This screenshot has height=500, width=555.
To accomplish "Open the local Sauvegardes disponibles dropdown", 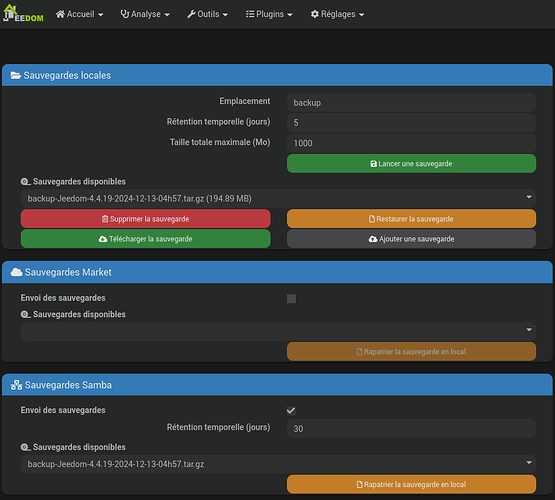I will (x=278, y=199).
